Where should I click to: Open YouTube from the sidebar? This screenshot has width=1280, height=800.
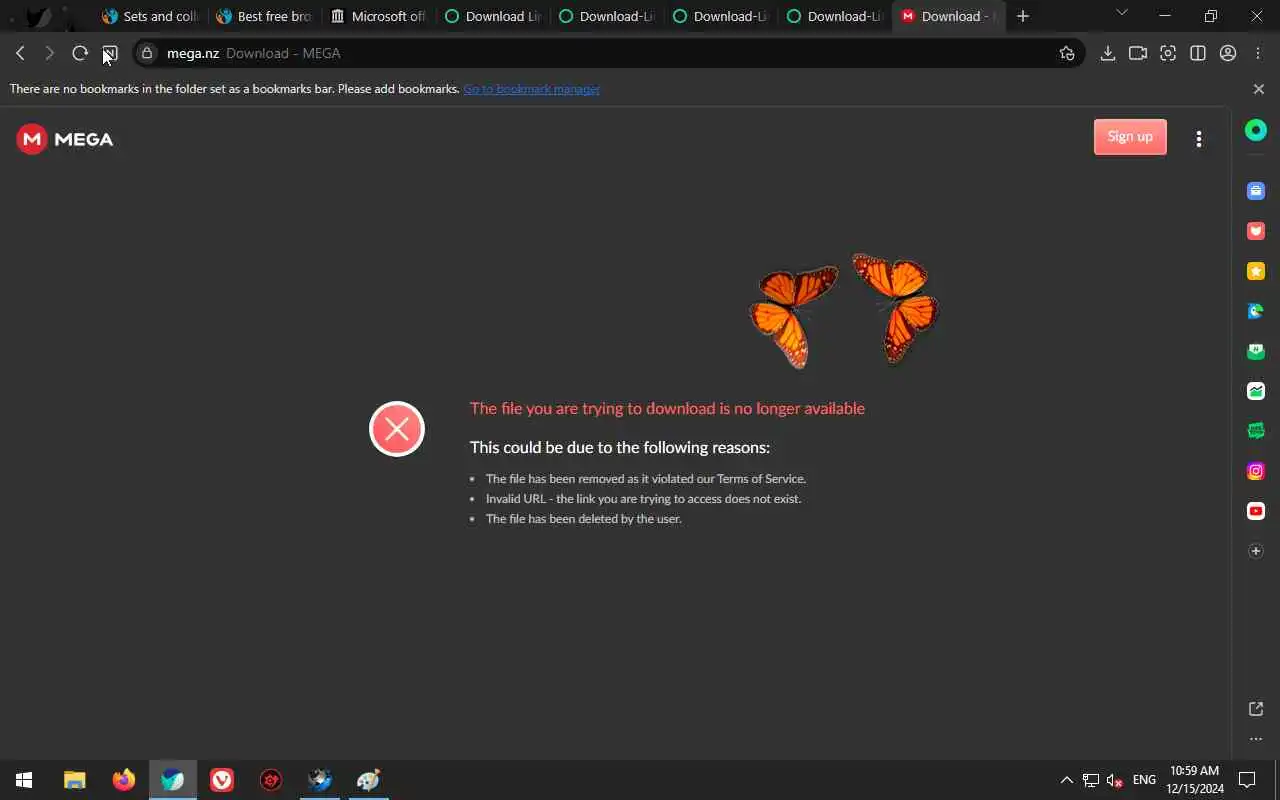(x=1256, y=511)
